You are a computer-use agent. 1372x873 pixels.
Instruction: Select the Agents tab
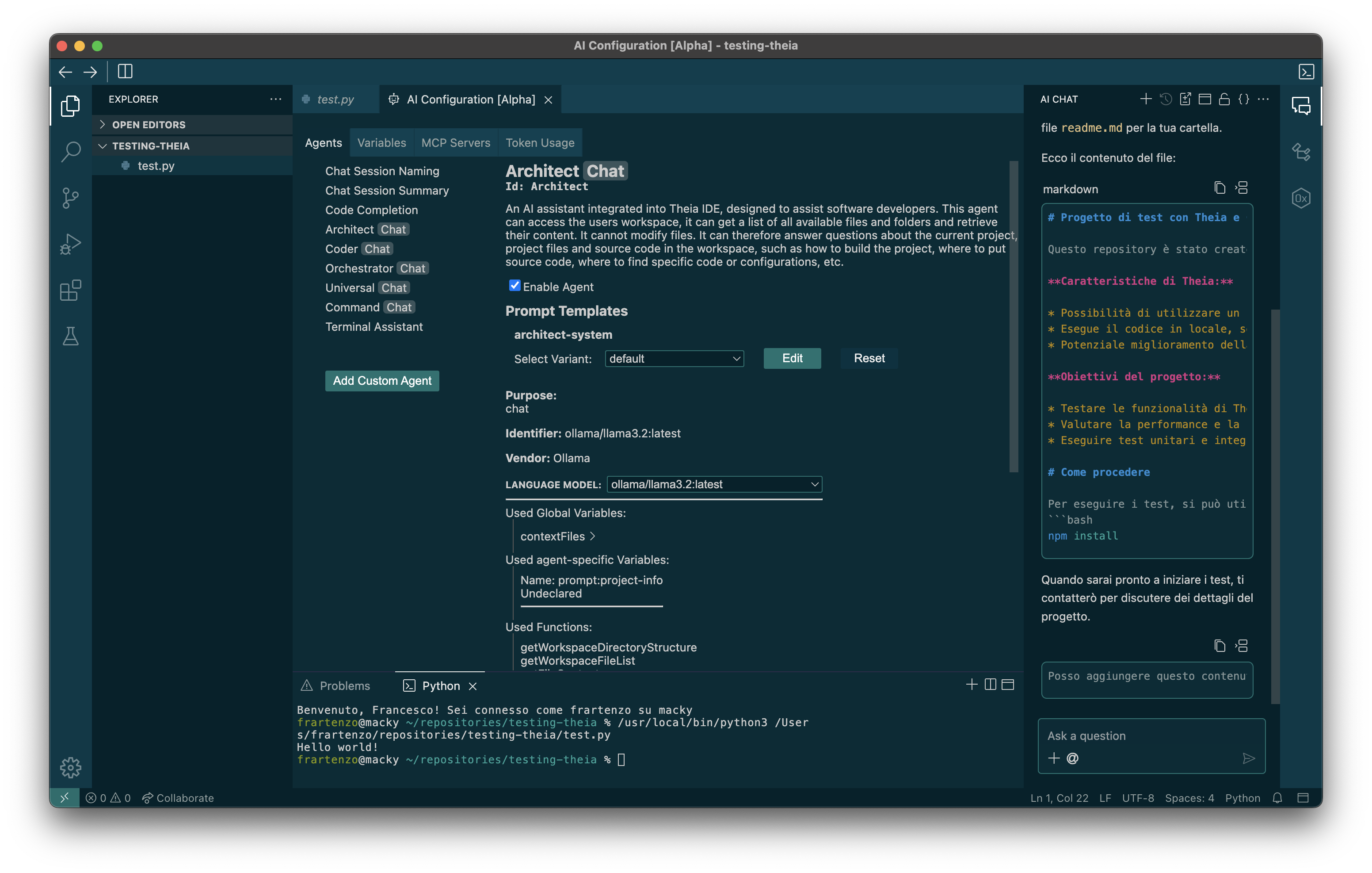[x=323, y=142]
